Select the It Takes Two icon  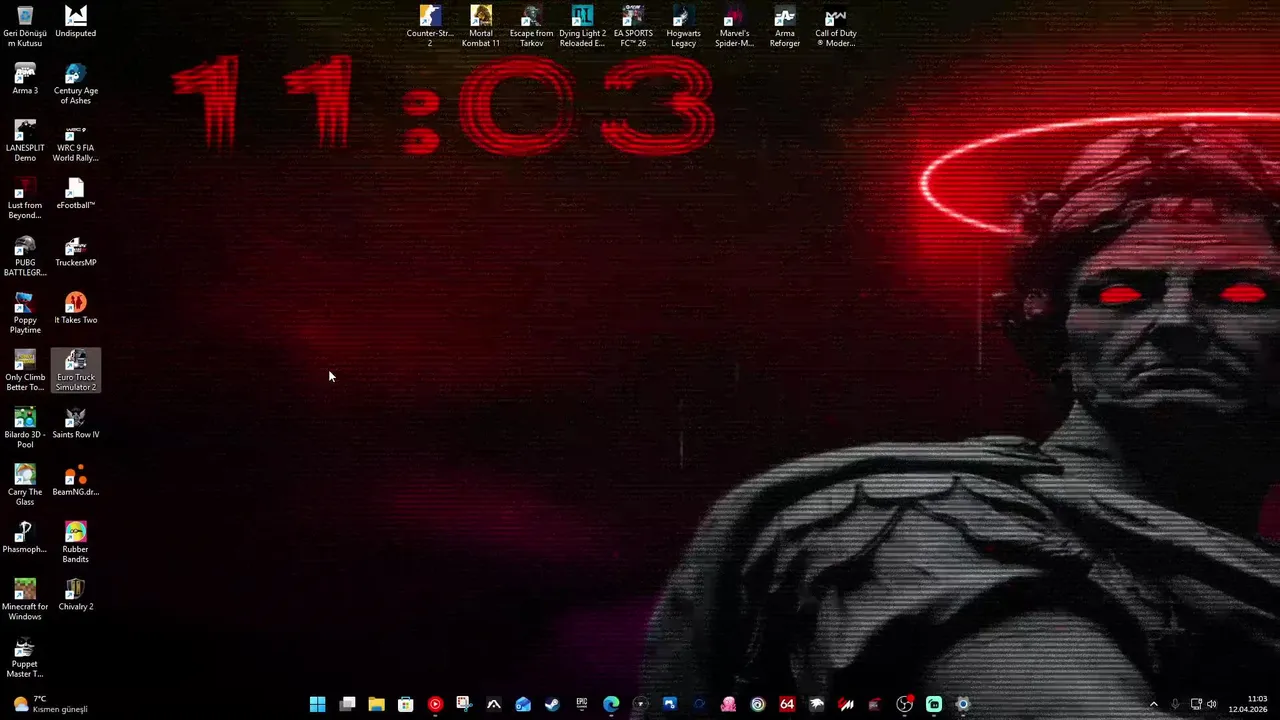tap(75, 308)
